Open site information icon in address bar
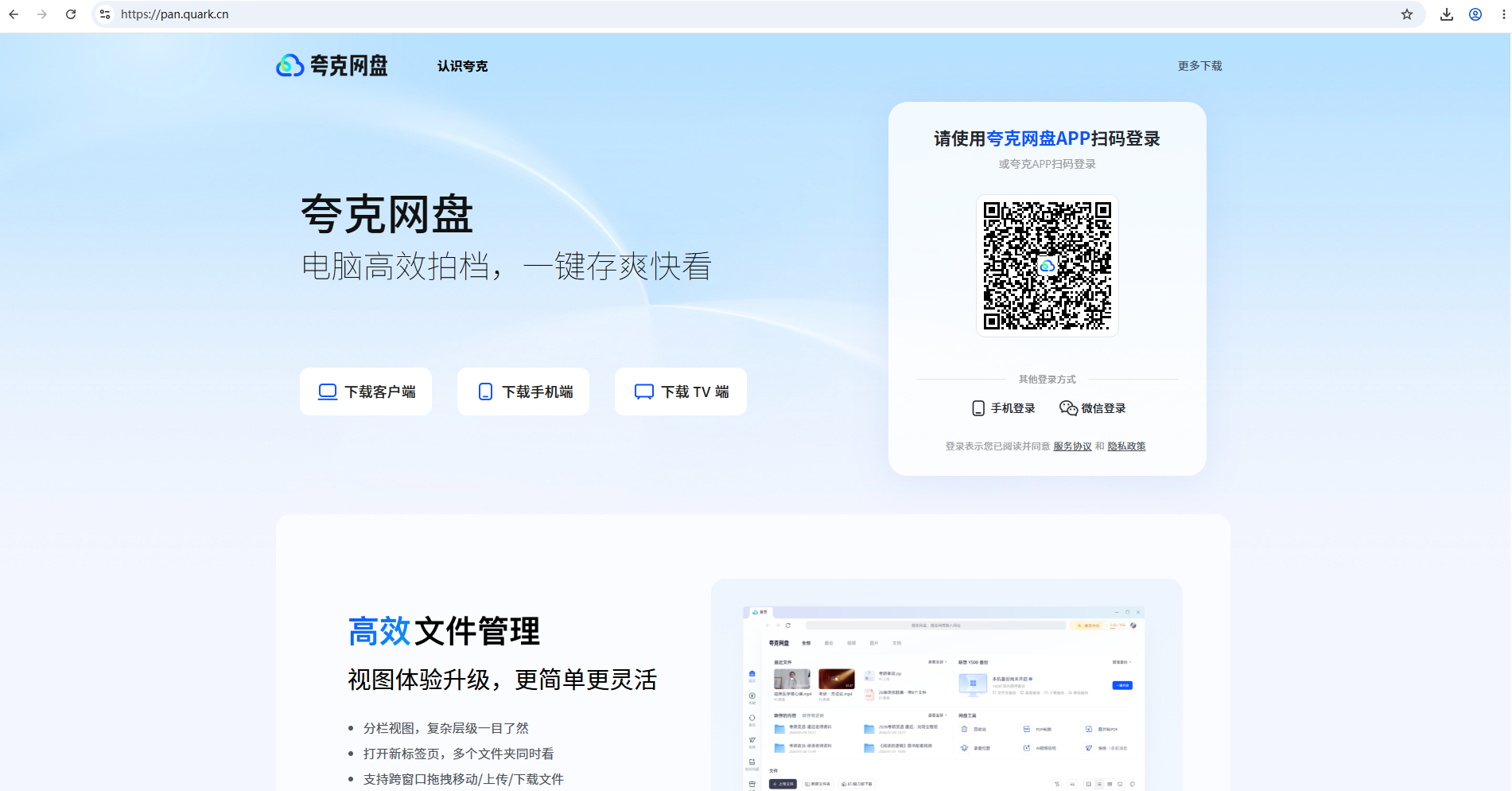1512x791 pixels. [x=105, y=14]
